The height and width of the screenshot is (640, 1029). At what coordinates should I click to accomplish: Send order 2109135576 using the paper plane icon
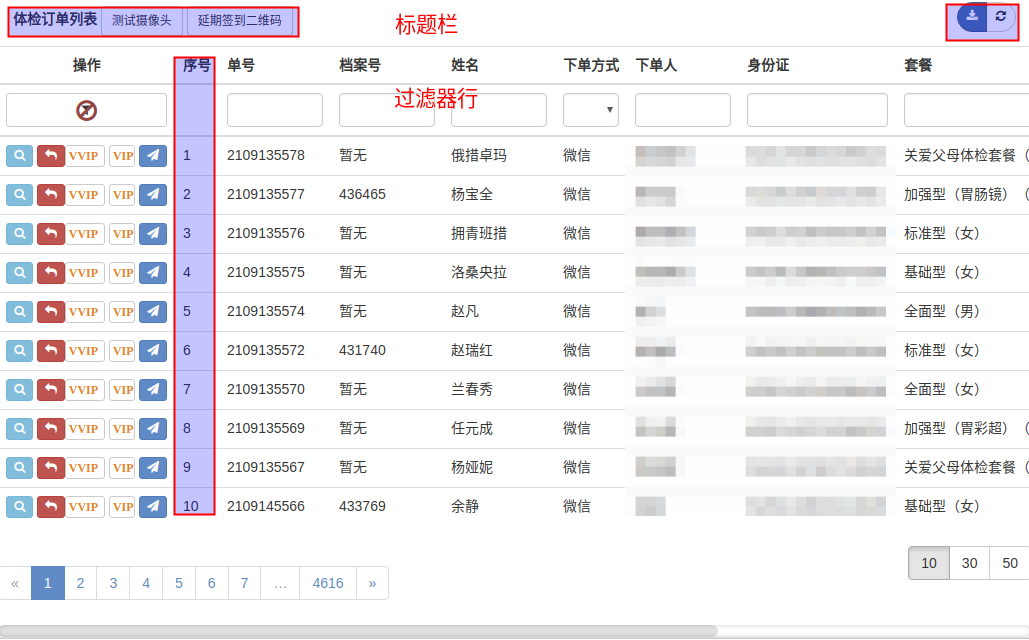[152, 233]
